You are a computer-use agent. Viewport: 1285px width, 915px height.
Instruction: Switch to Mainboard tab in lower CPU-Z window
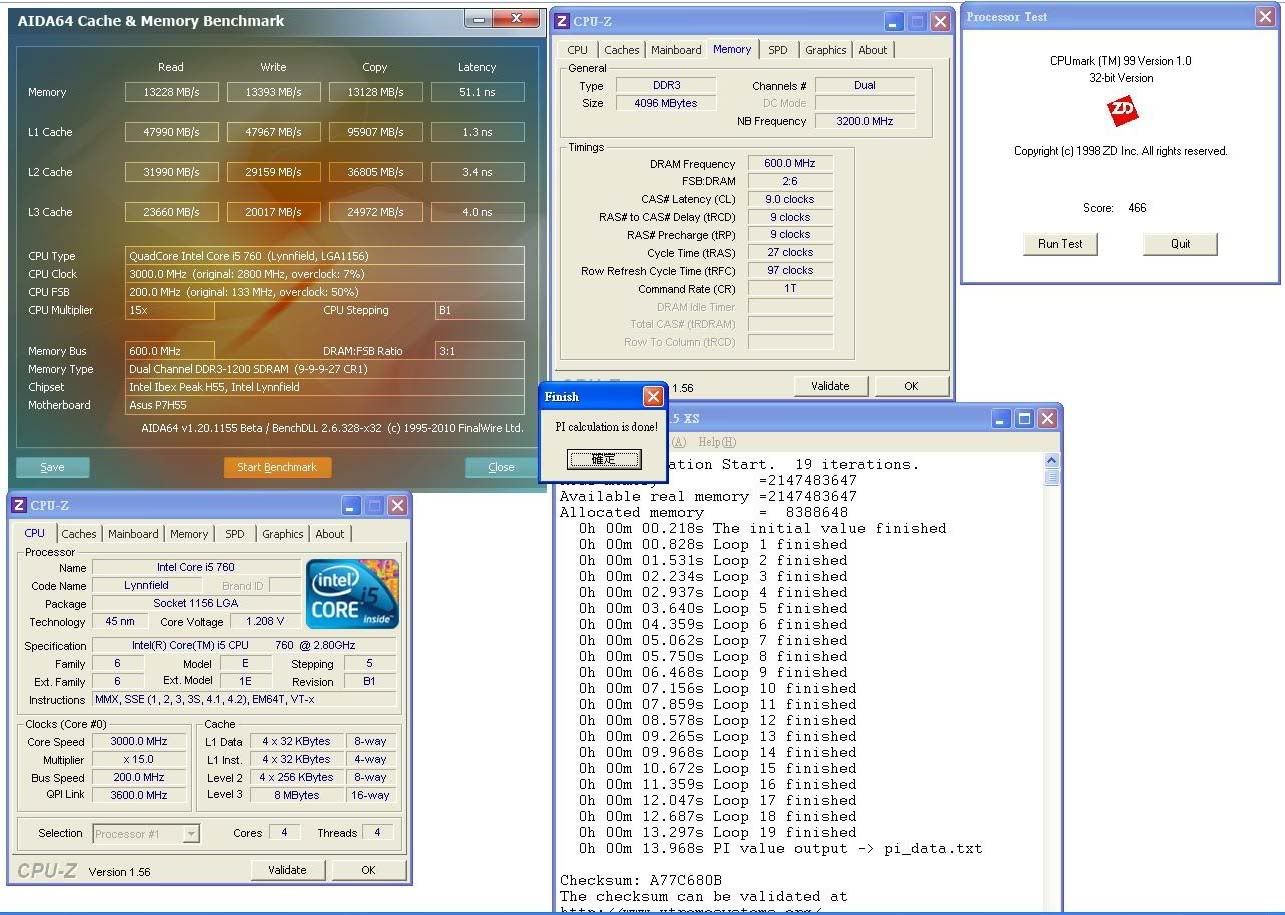click(133, 534)
